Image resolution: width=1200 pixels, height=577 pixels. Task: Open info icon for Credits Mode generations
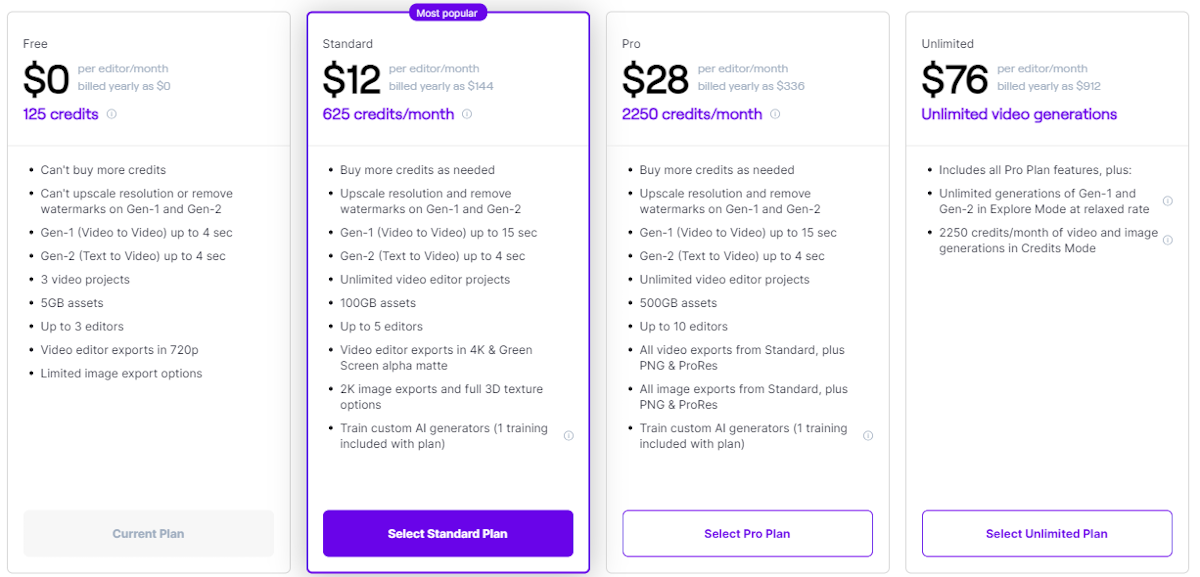click(1167, 240)
